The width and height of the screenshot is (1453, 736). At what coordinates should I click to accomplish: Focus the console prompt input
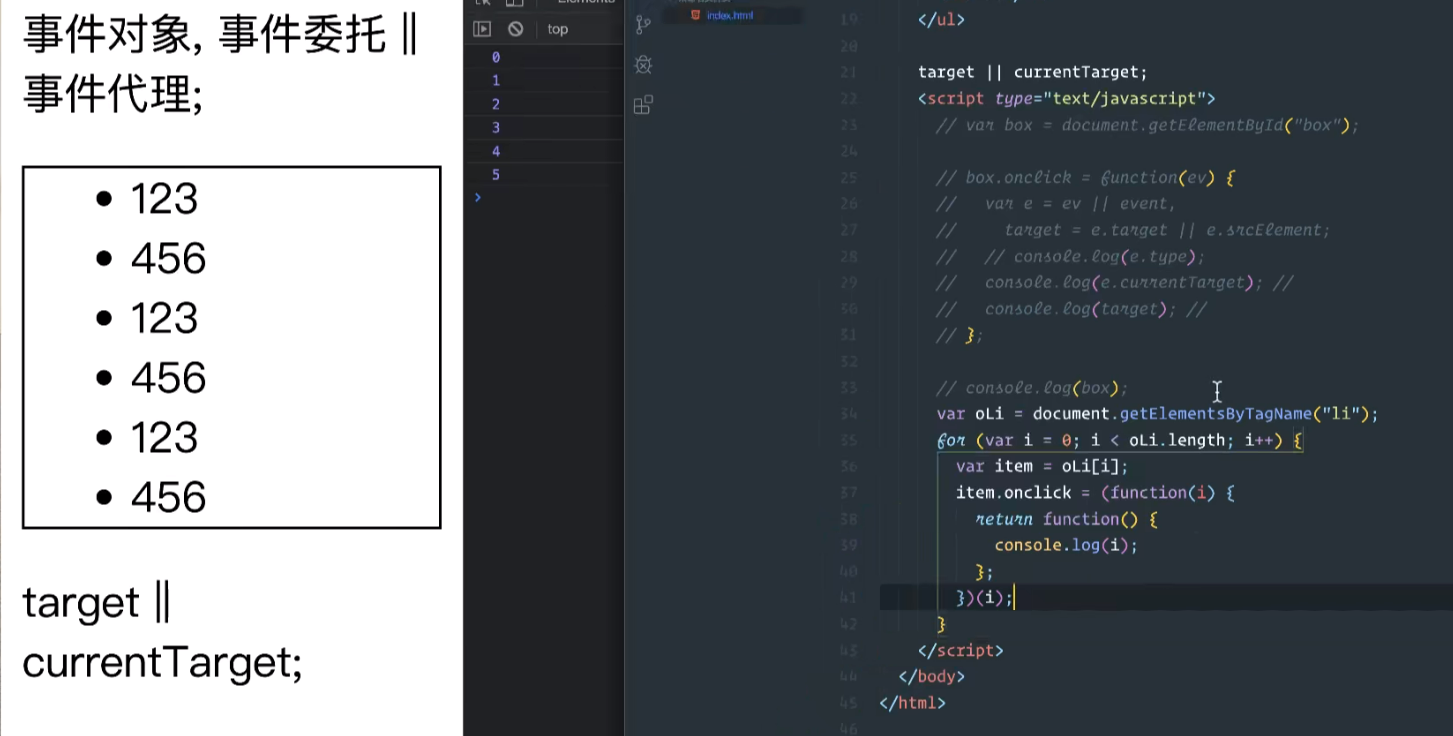pos(548,198)
